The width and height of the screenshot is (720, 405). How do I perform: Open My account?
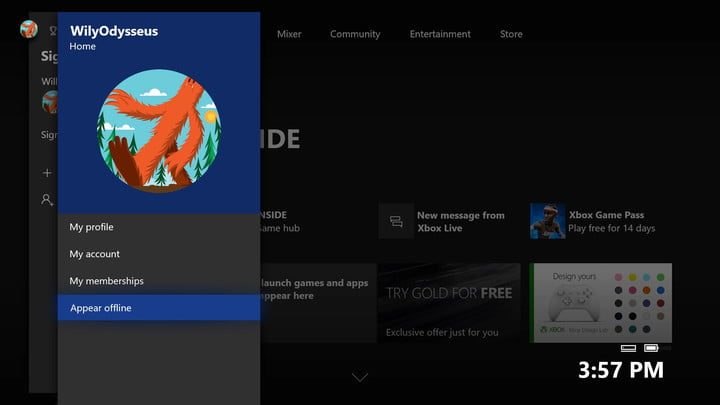(158, 254)
